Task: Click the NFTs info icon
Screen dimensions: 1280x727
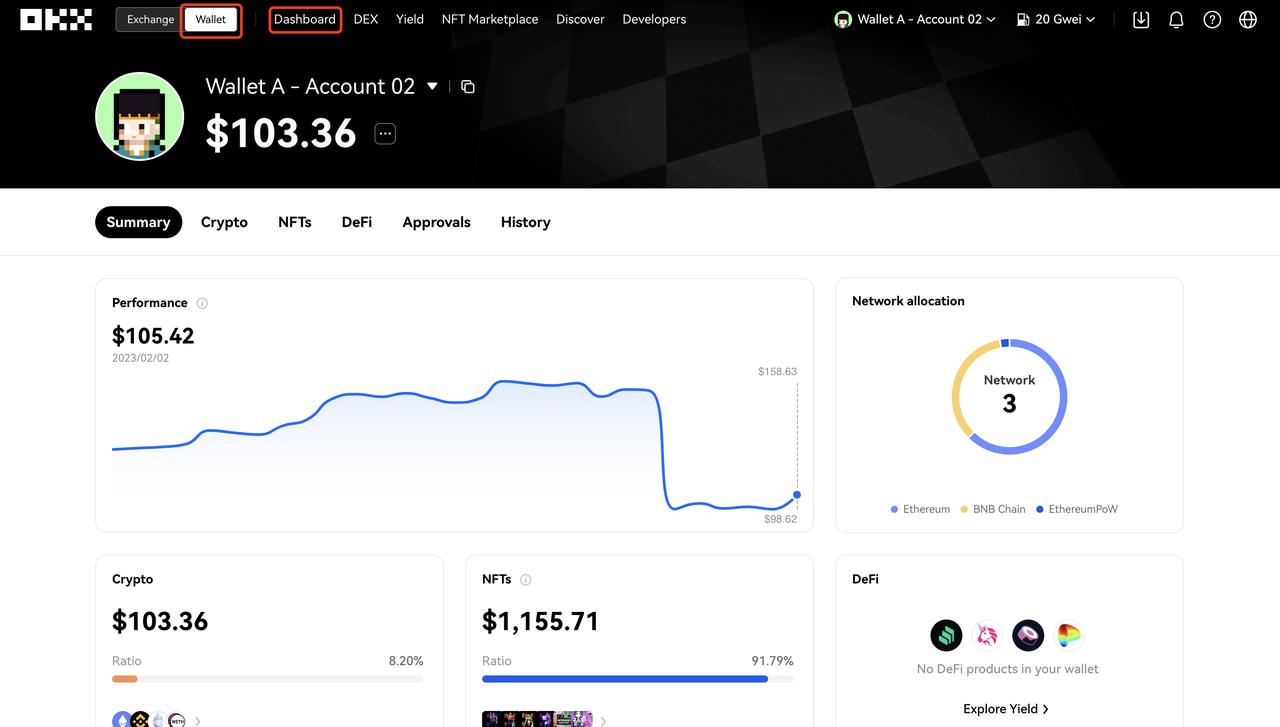Action: pos(526,580)
